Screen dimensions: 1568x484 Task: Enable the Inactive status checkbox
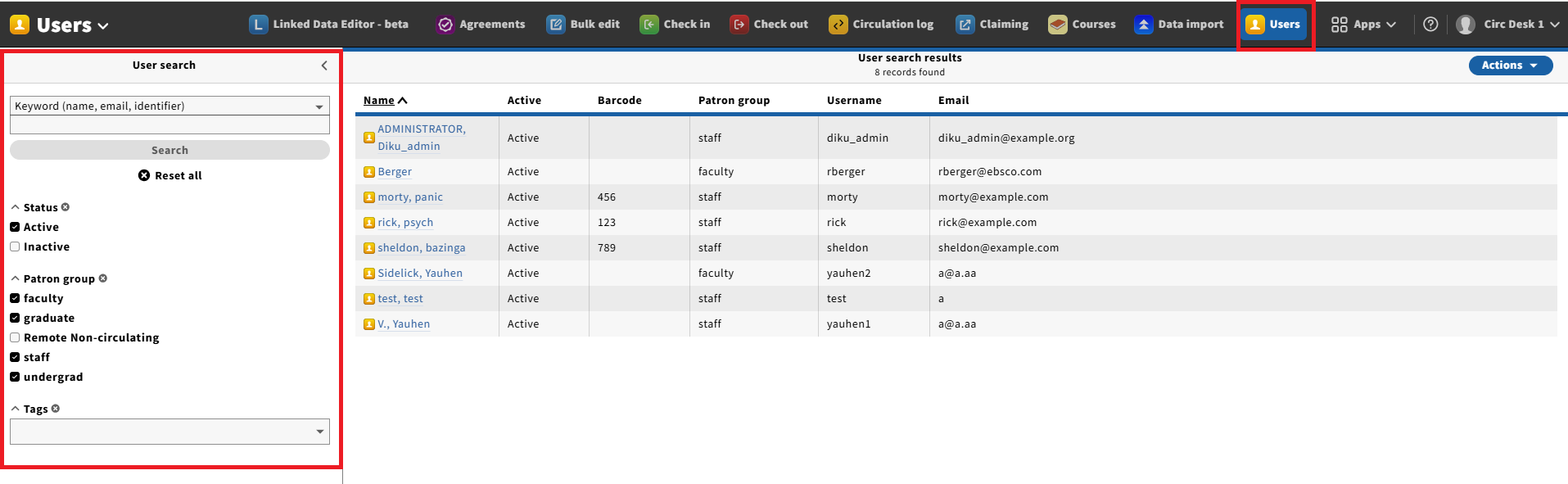point(15,247)
